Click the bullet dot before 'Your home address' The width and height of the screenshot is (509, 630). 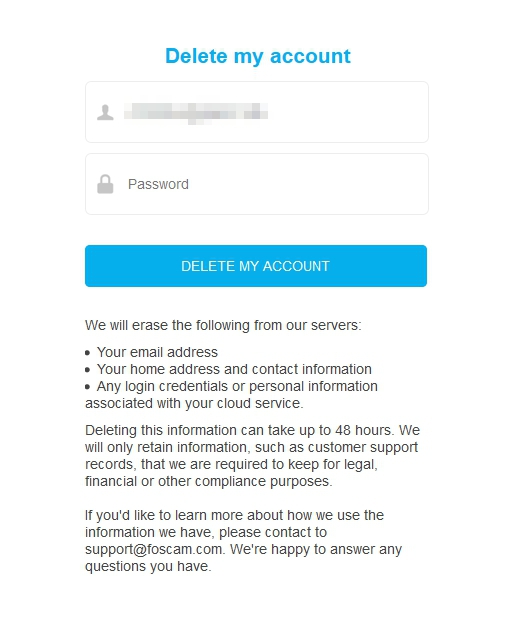(88, 370)
